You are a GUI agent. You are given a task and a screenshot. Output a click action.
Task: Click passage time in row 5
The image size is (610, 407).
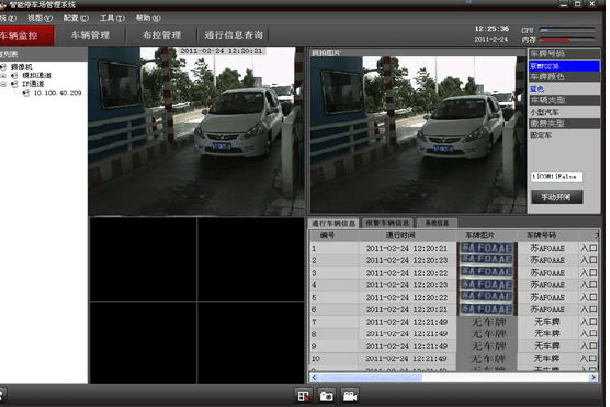pos(407,297)
